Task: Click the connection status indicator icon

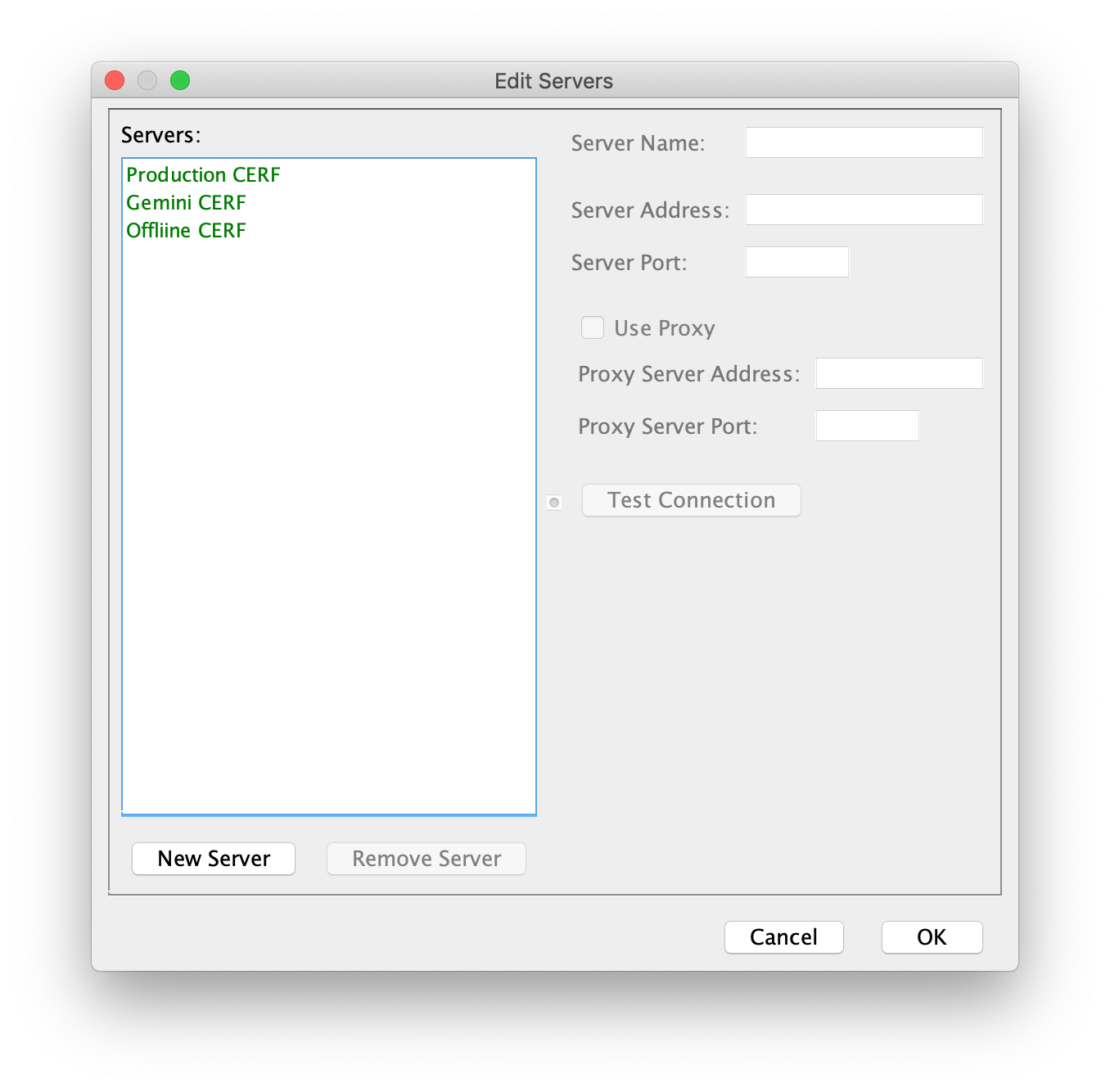Action: click(x=554, y=503)
